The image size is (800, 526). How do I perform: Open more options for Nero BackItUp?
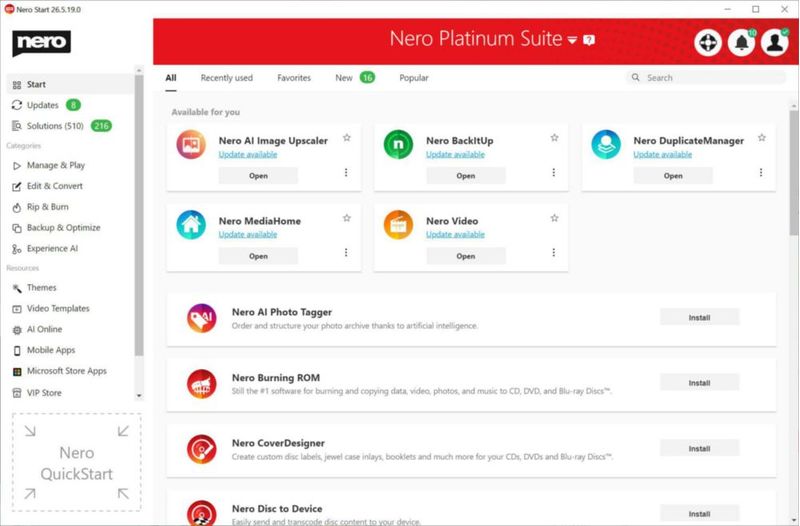(554, 172)
